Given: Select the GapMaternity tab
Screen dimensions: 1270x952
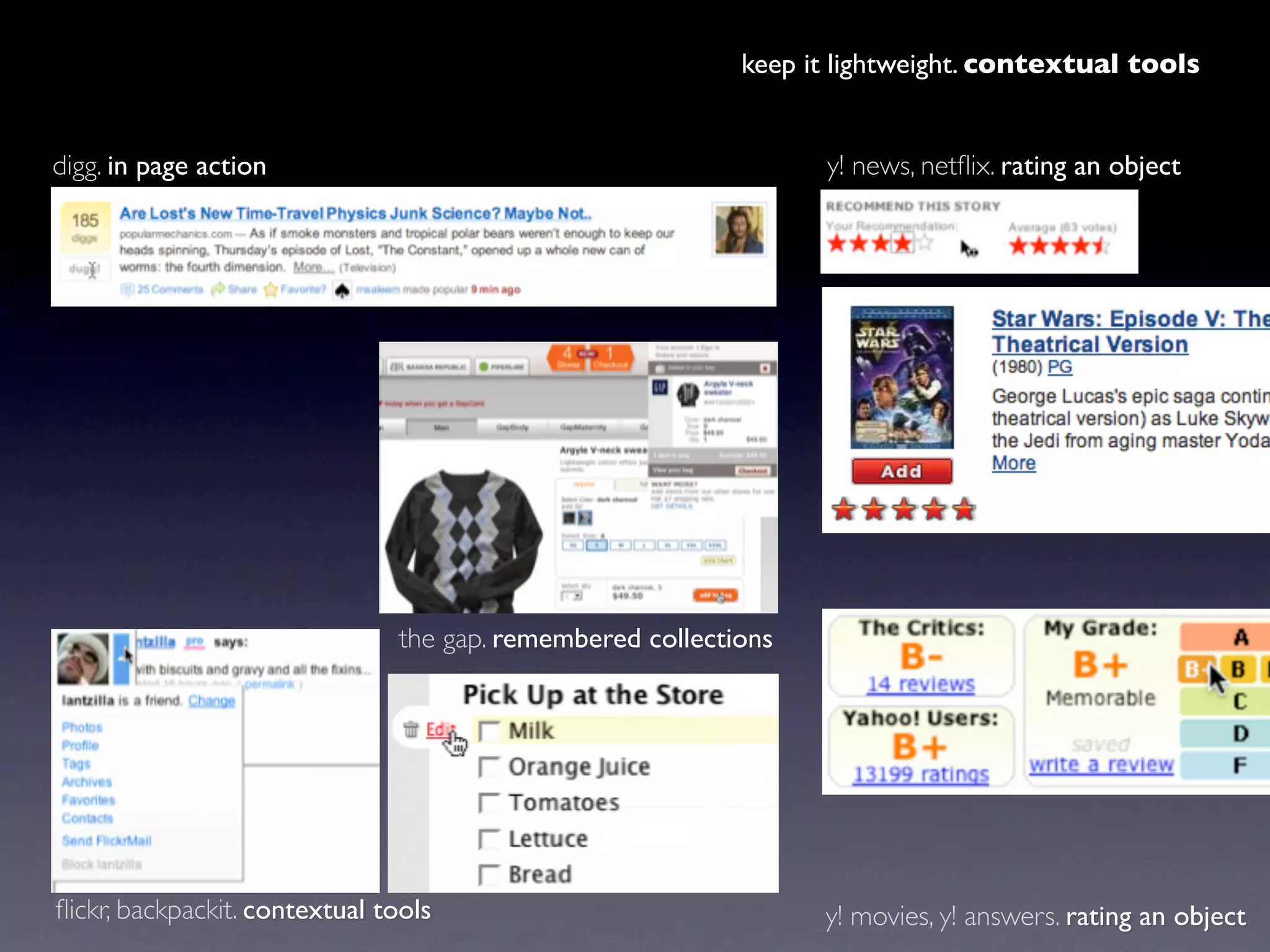Looking at the screenshot, I should point(583,428).
